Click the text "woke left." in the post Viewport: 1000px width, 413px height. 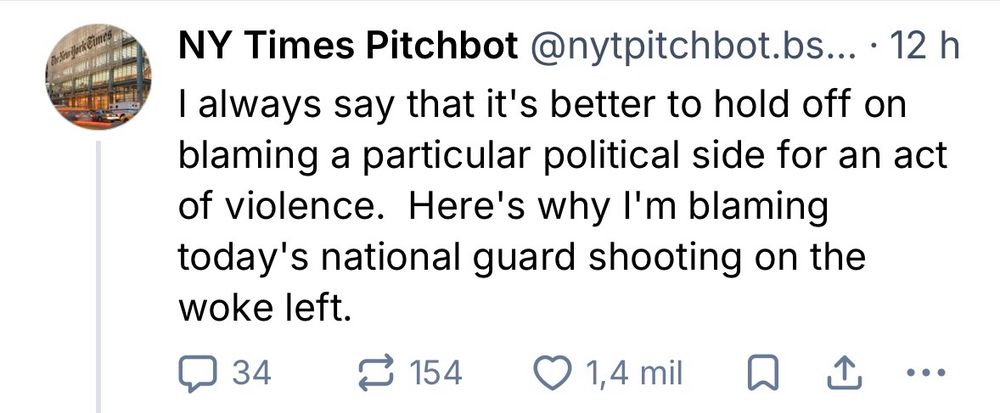(264, 309)
